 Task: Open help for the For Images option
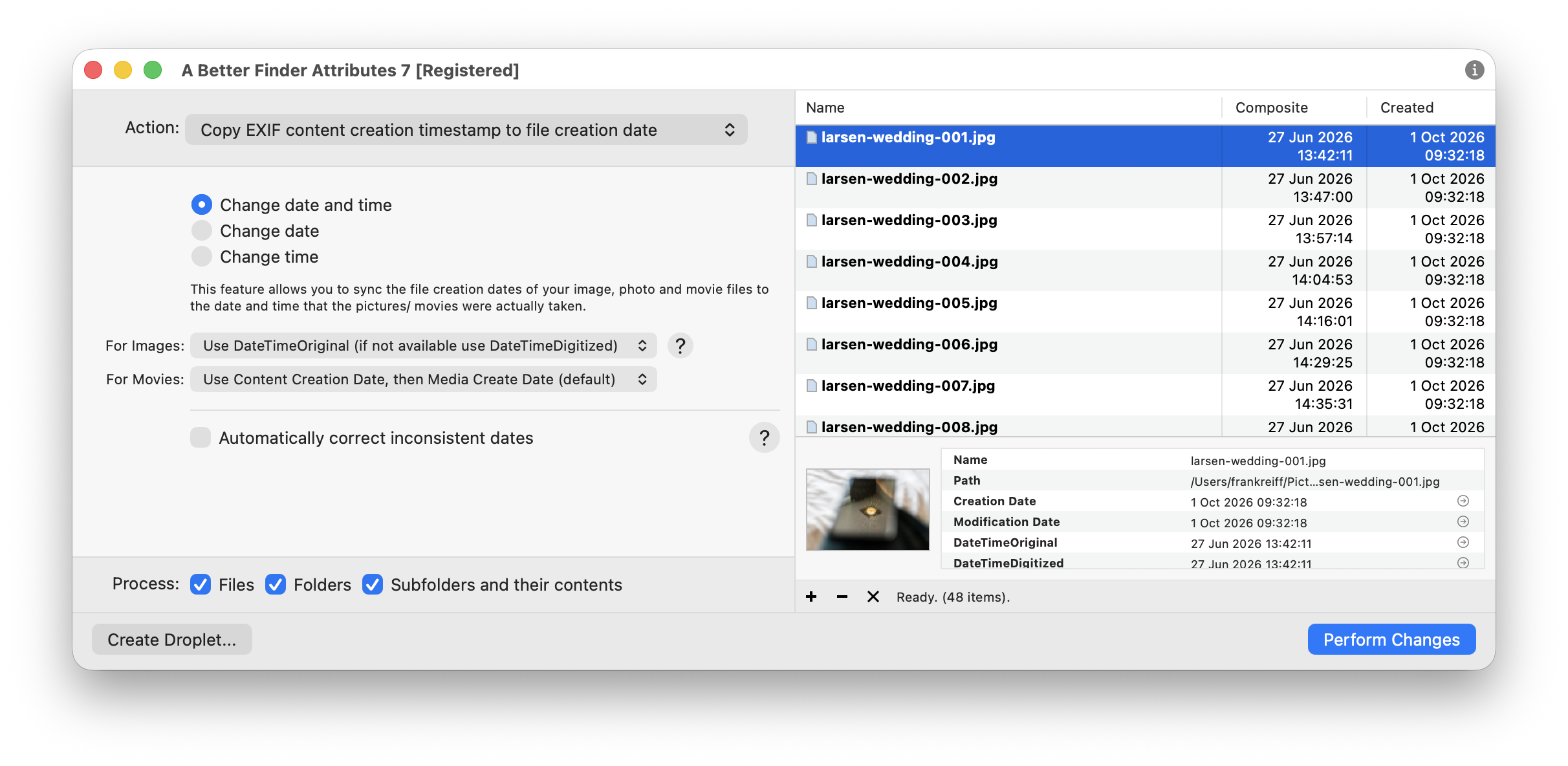coord(681,346)
